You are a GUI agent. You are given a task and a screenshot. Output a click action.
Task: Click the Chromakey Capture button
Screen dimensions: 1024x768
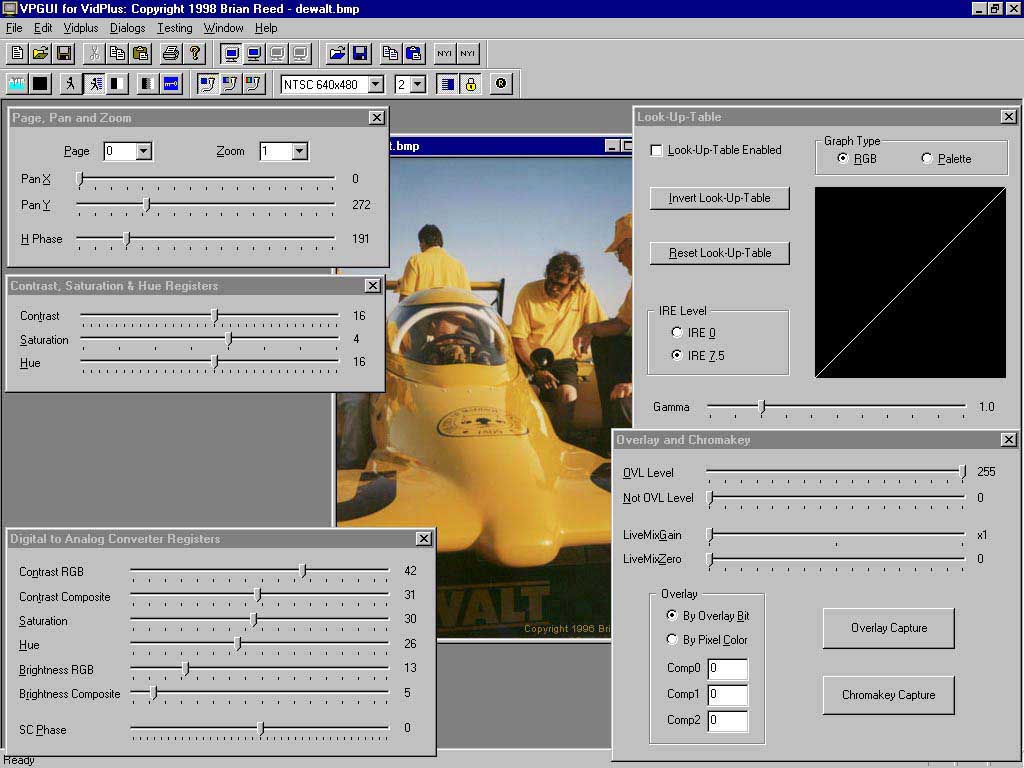(888, 695)
